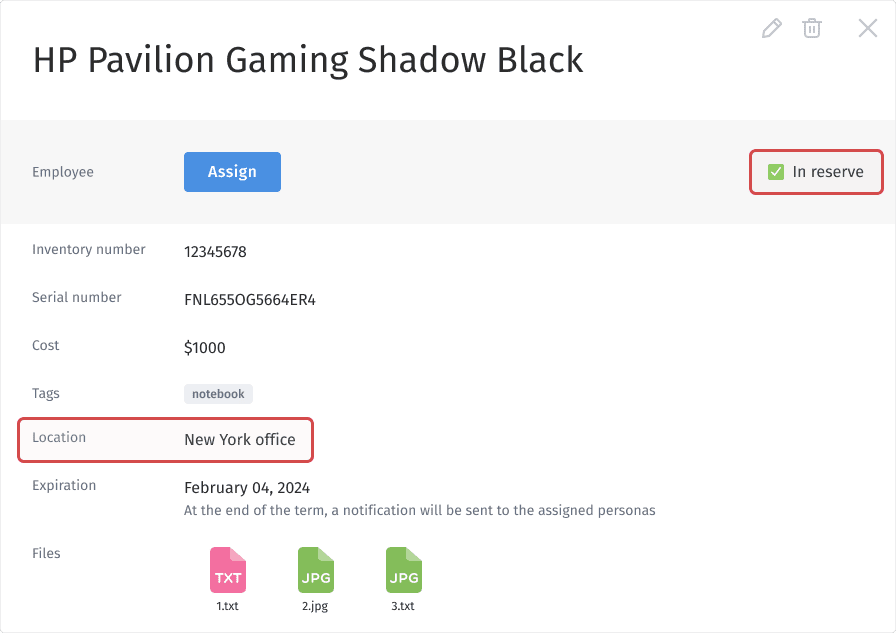Click the Employee field label
The width and height of the screenshot is (896, 633).
coord(63,172)
